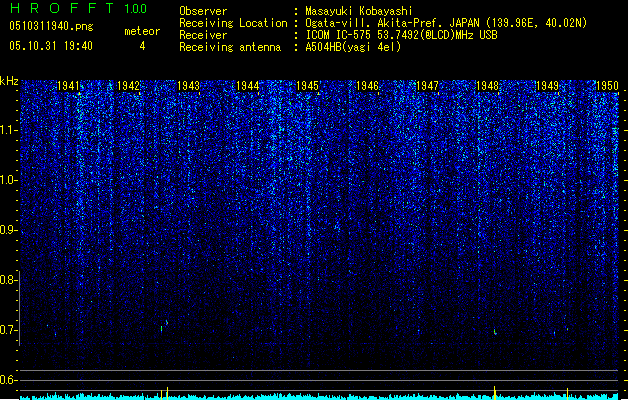
Task: Click the Observer label
Action: pos(203,11)
